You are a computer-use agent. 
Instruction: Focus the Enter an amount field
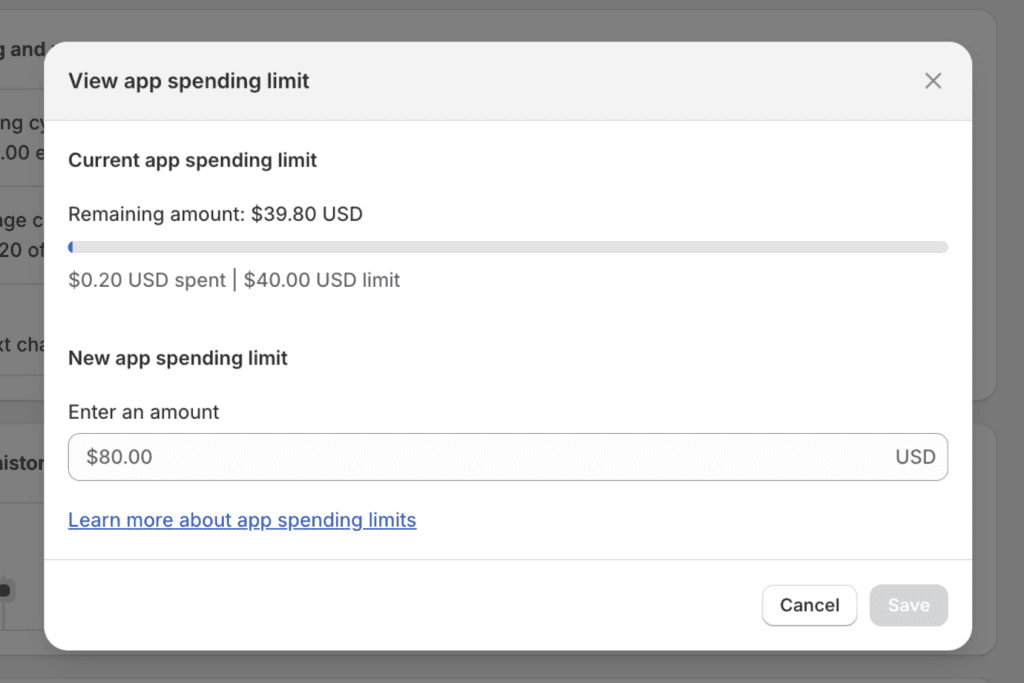pyautogui.click(x=480, y=457)
